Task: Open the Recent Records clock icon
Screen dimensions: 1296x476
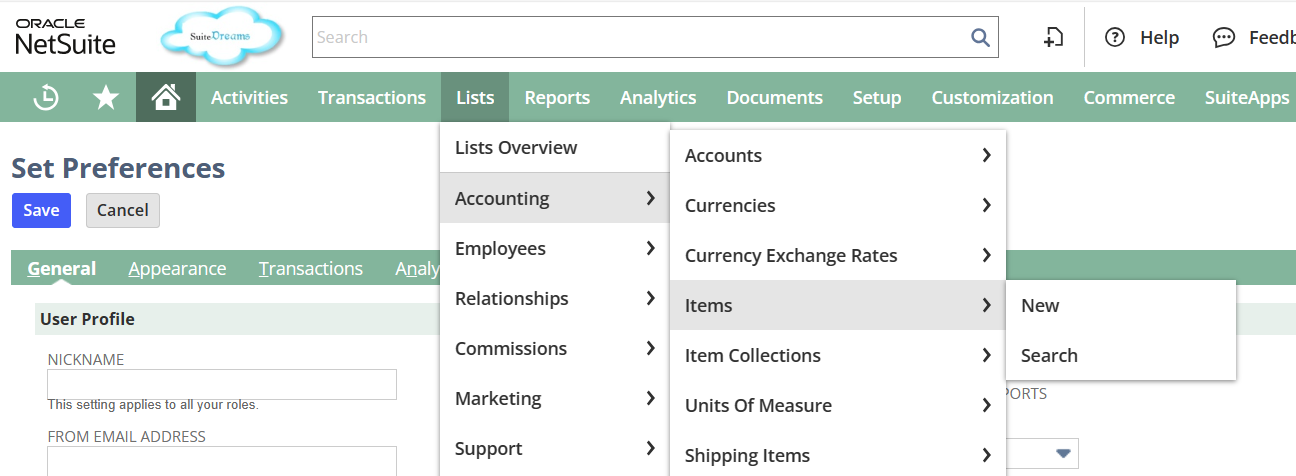Action: pos(46,97)
